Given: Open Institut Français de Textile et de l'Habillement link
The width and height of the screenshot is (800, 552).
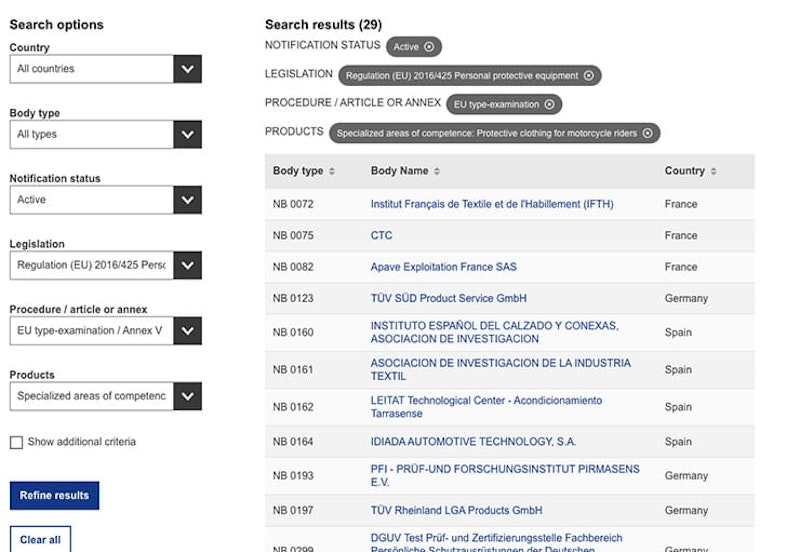Looking at the screenshot, I should click(492, 204).
